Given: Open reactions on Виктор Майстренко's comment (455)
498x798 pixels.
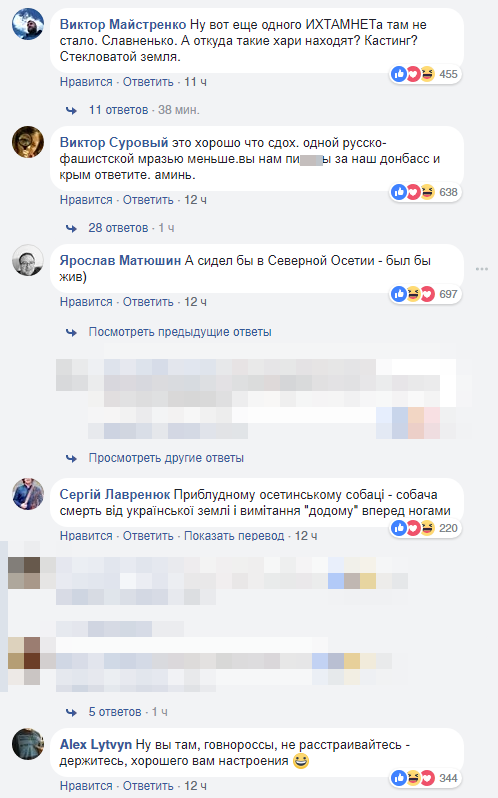Looking at the screenshot, I should pos(425,74).
